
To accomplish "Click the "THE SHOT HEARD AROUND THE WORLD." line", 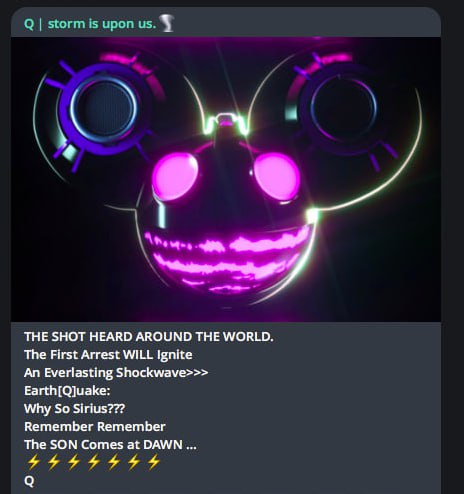I will click(x=149, y=337).
